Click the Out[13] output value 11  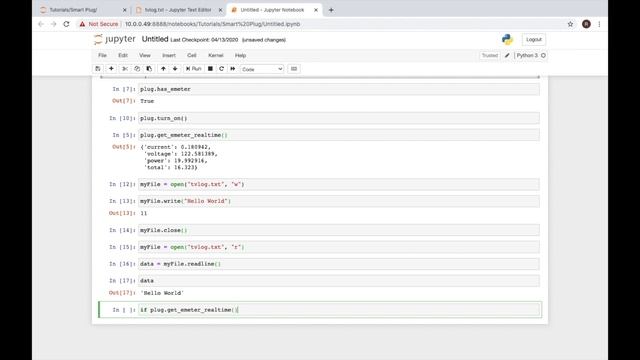click(x=143, y=213)
